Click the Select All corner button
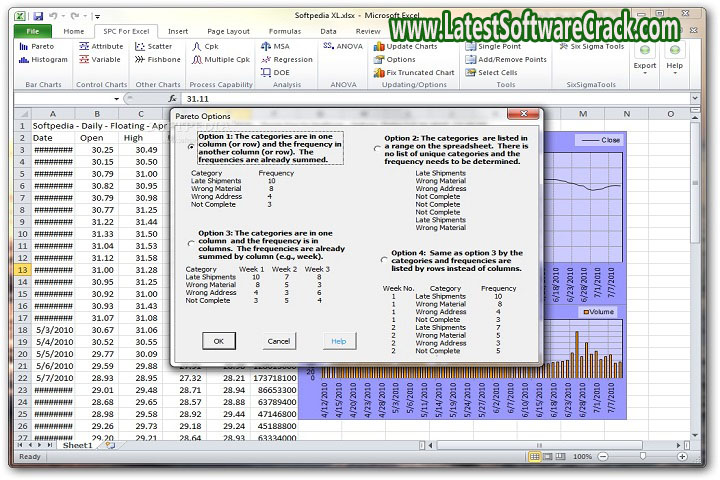This screenshot has height=480, width=720. click(22, 114)
